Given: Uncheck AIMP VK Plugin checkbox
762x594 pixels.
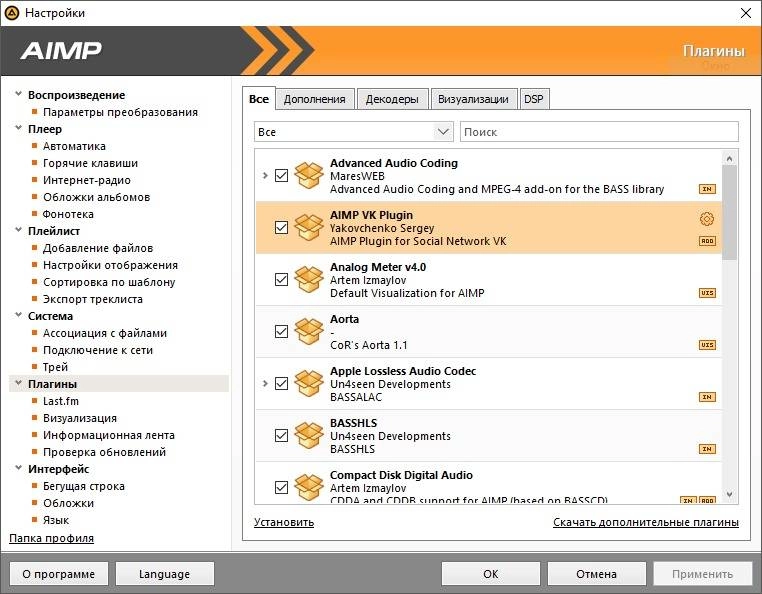Looking at the screenshot, I should click(281, 227).
